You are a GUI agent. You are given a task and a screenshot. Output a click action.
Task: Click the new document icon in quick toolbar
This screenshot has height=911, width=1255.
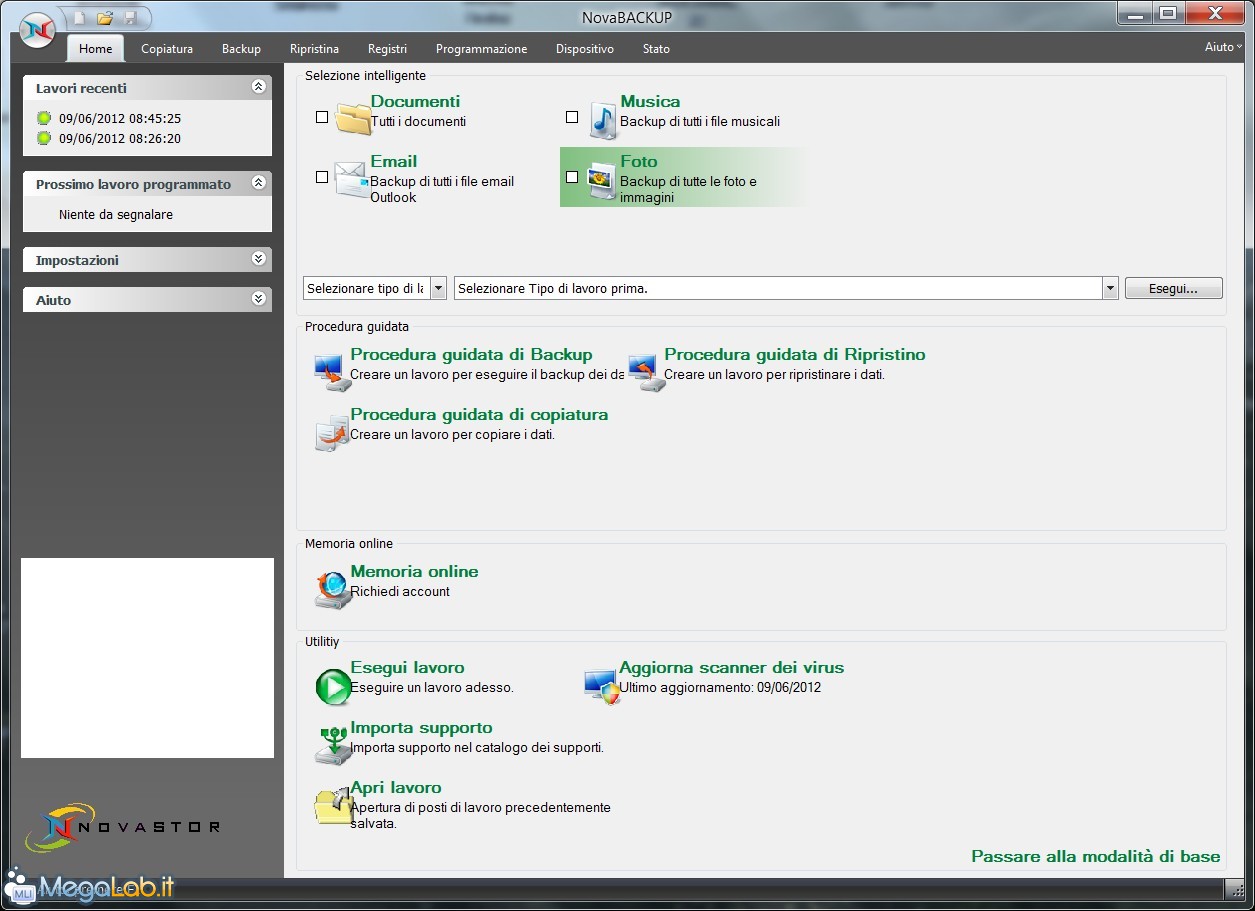pyautogui.click(x=80, y=18)
